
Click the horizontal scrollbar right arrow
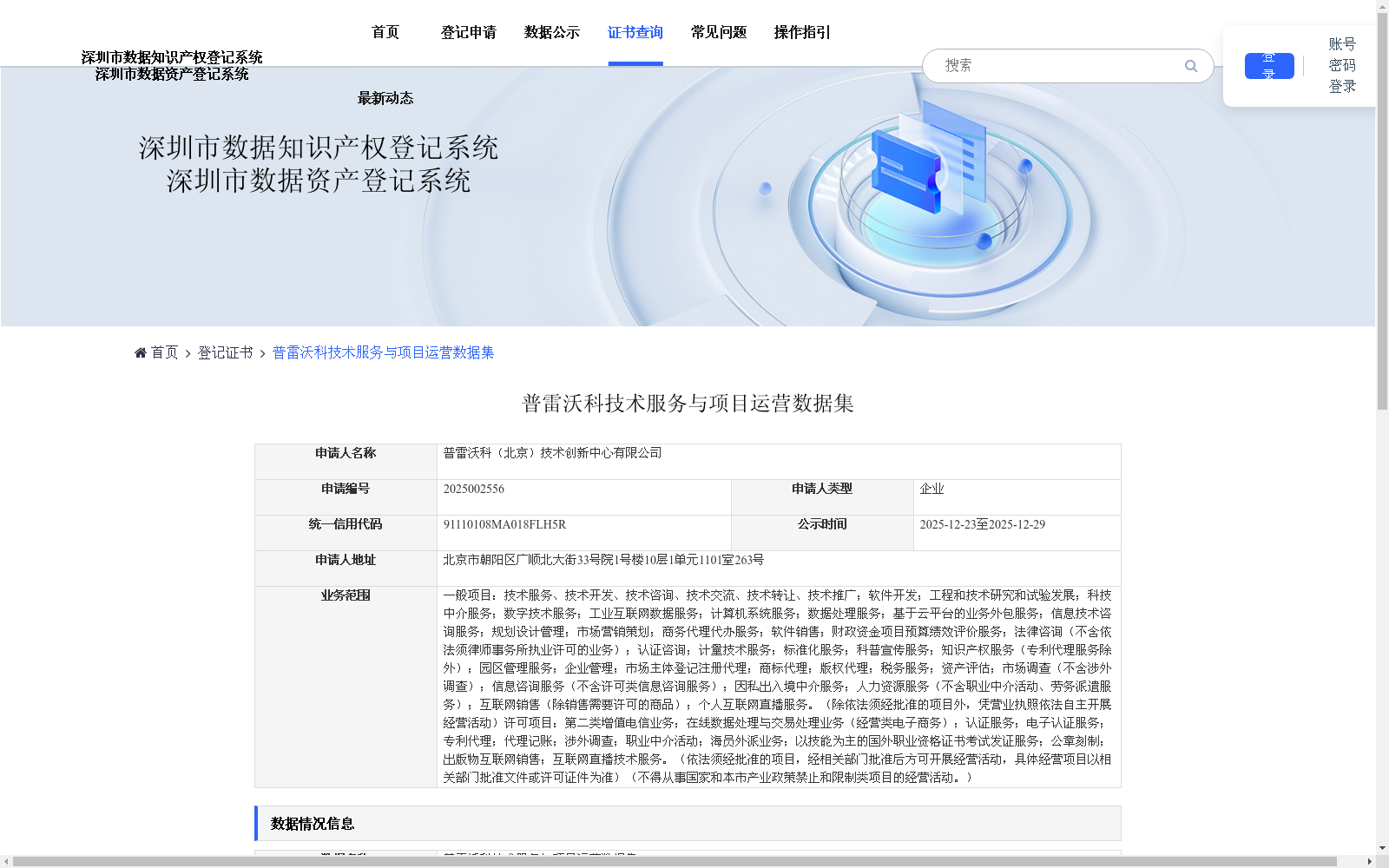coord(1370,861)
